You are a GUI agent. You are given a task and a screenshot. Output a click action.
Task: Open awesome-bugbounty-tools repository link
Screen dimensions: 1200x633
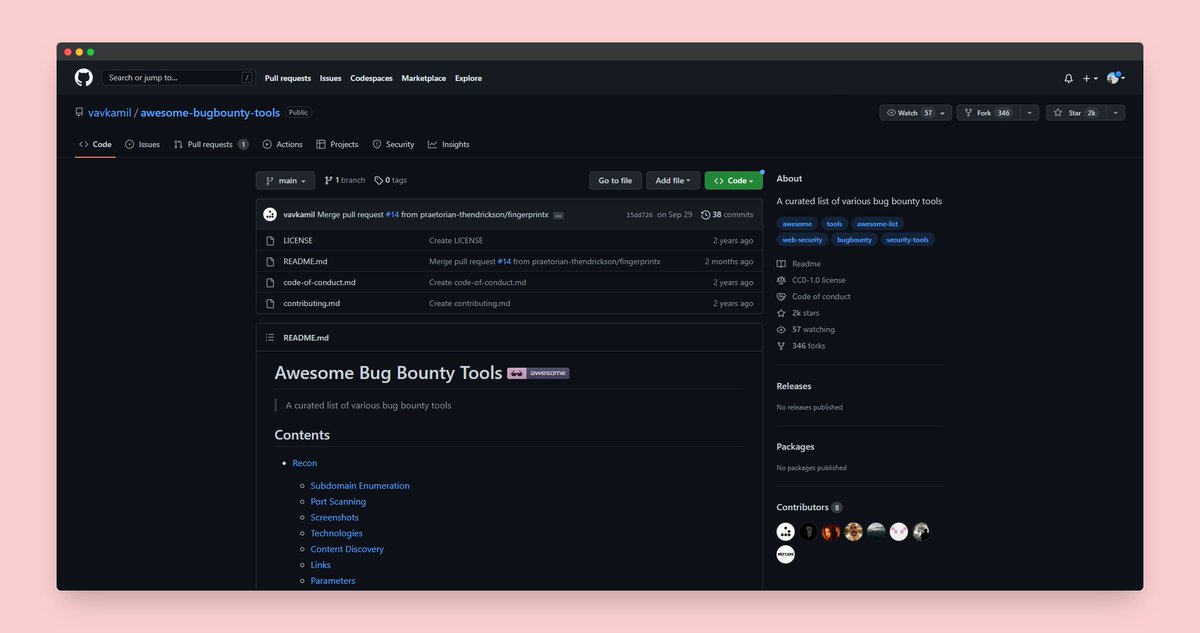tap(210, 113)
